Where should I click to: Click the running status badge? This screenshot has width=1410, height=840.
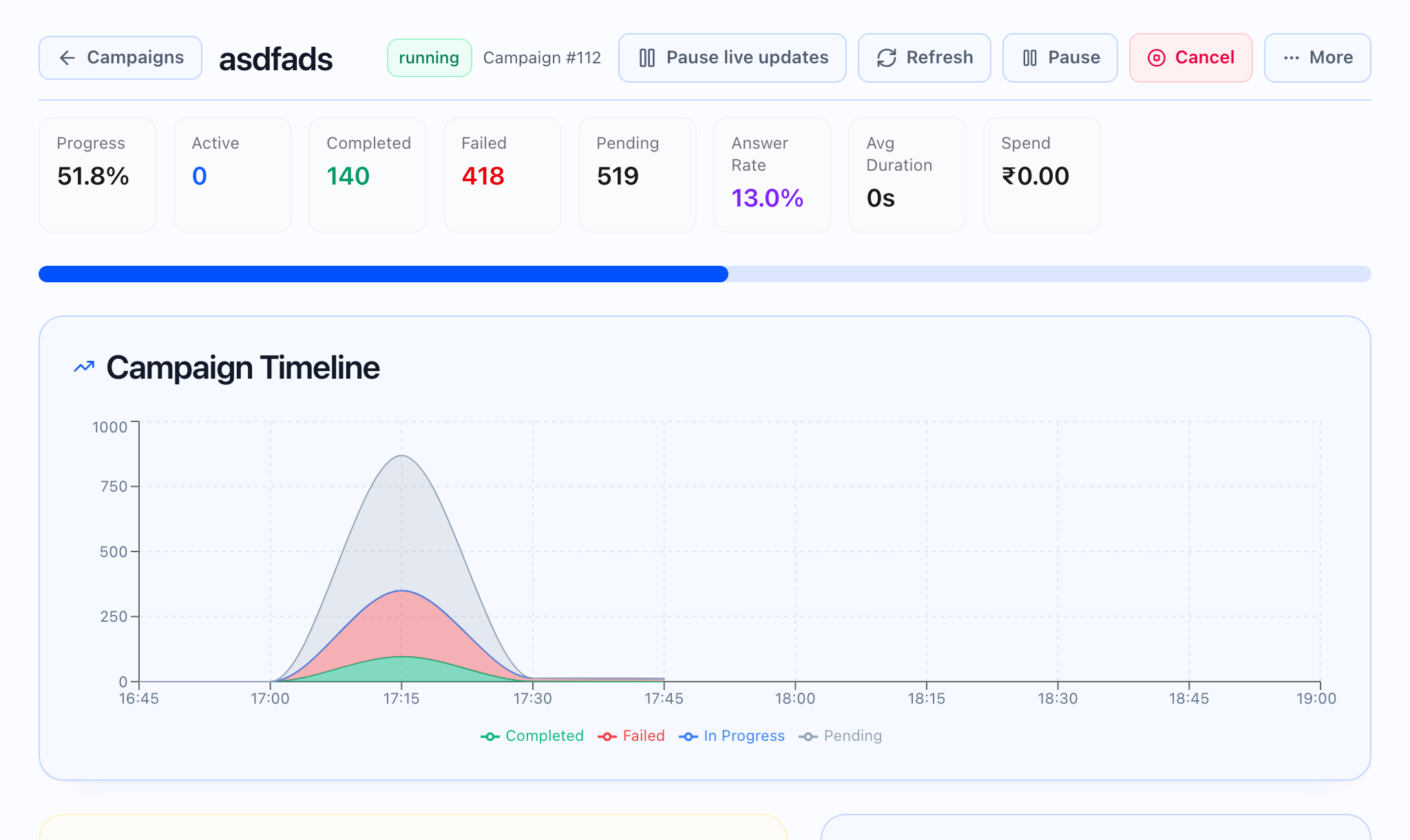[429, 58]
